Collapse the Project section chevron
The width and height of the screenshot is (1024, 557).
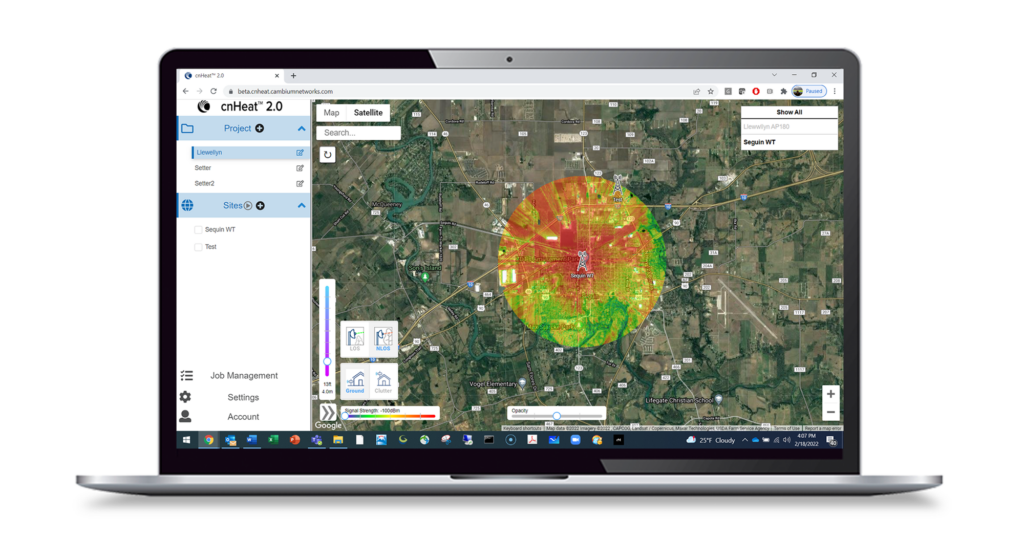click(301, 129)
